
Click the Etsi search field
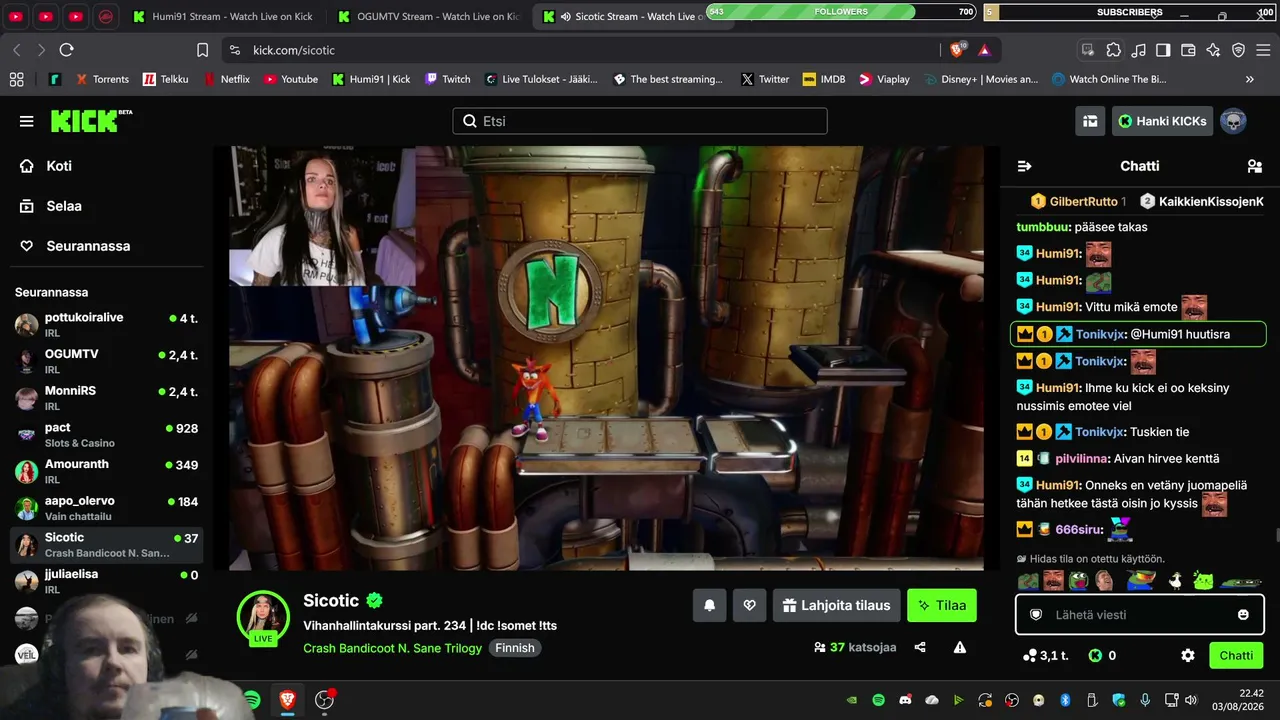click(640, 121)
